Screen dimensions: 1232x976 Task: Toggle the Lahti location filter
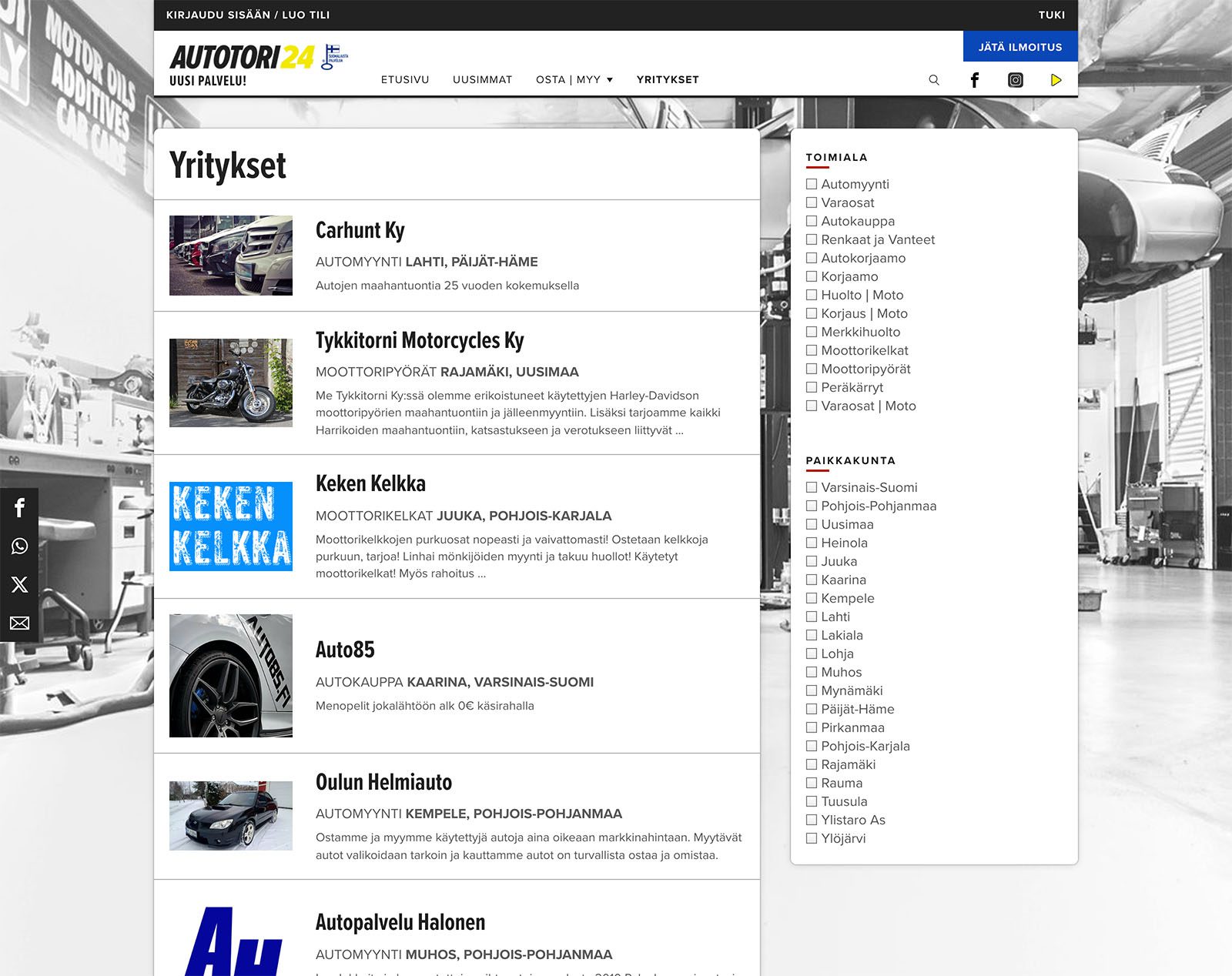click(x=812, y=617)
